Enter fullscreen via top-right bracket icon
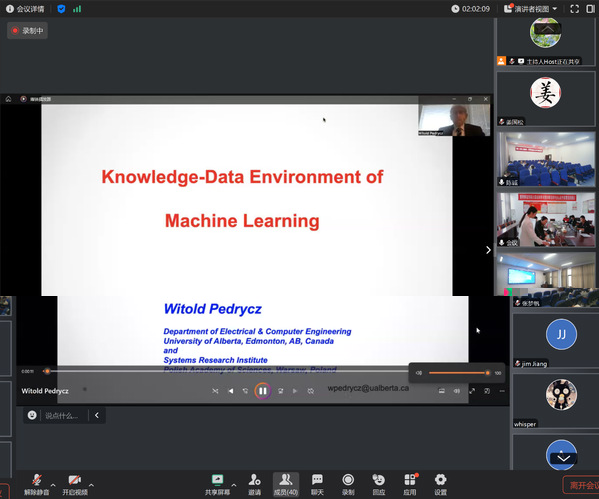The image size is (599, 499). click(575, 9)
